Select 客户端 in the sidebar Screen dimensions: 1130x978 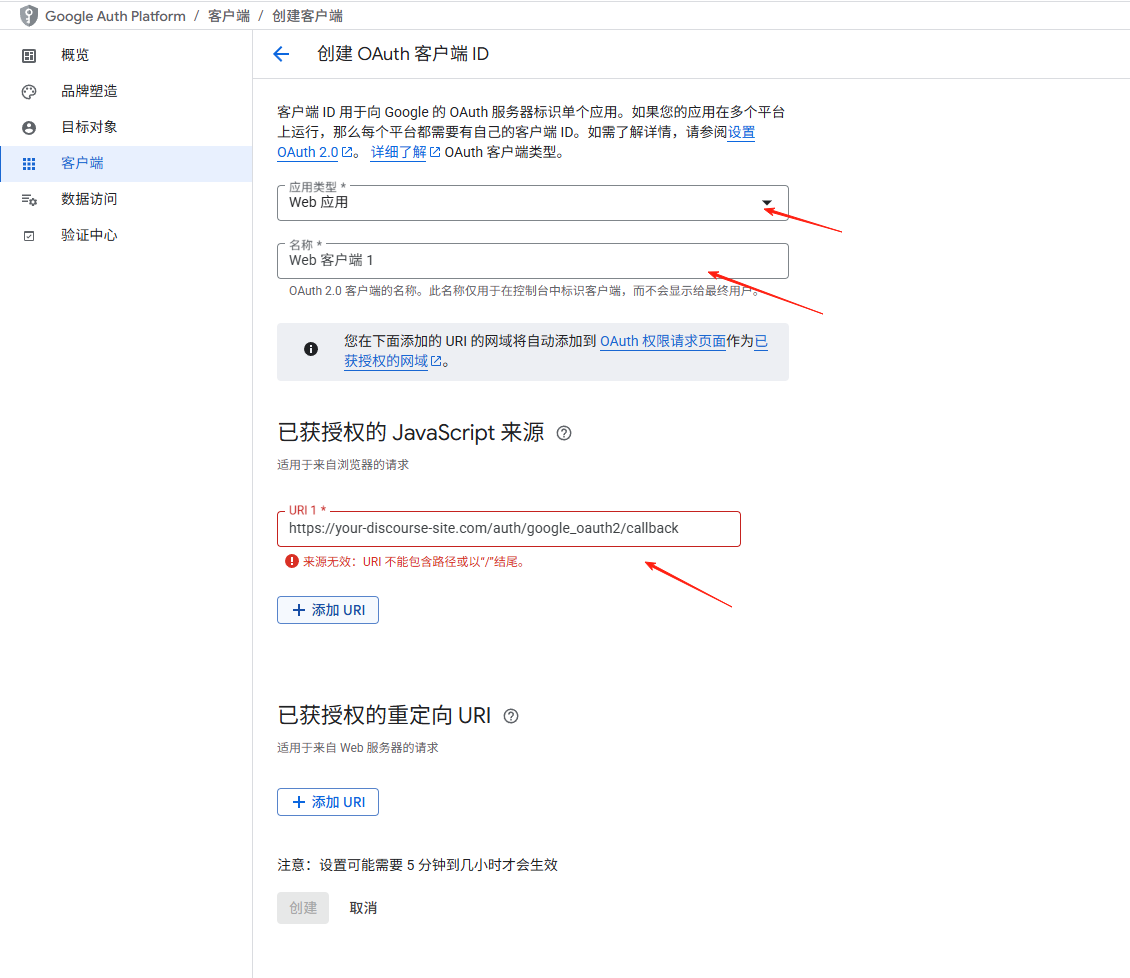(126, 164)
